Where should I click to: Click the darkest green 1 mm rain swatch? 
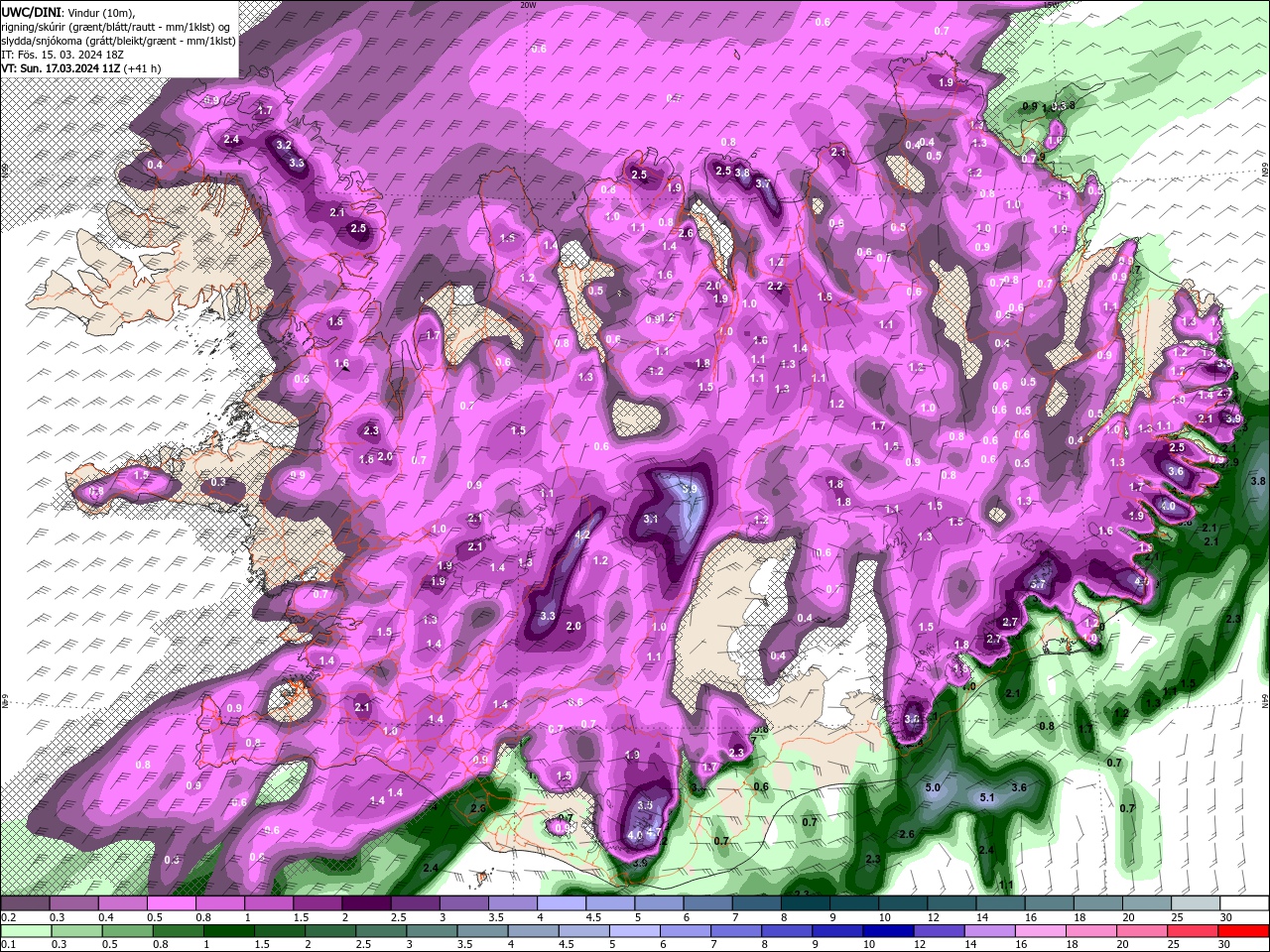(229, 931)
